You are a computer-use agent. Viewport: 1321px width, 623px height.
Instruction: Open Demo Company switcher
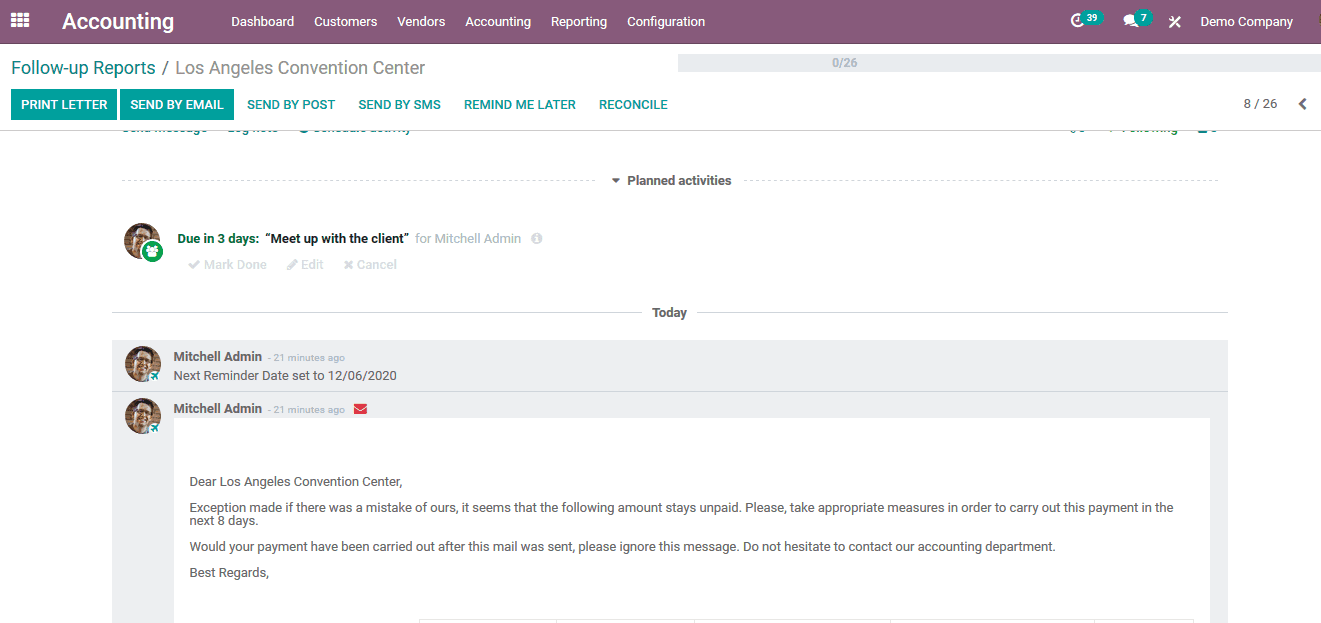[x=1246, y=21]
